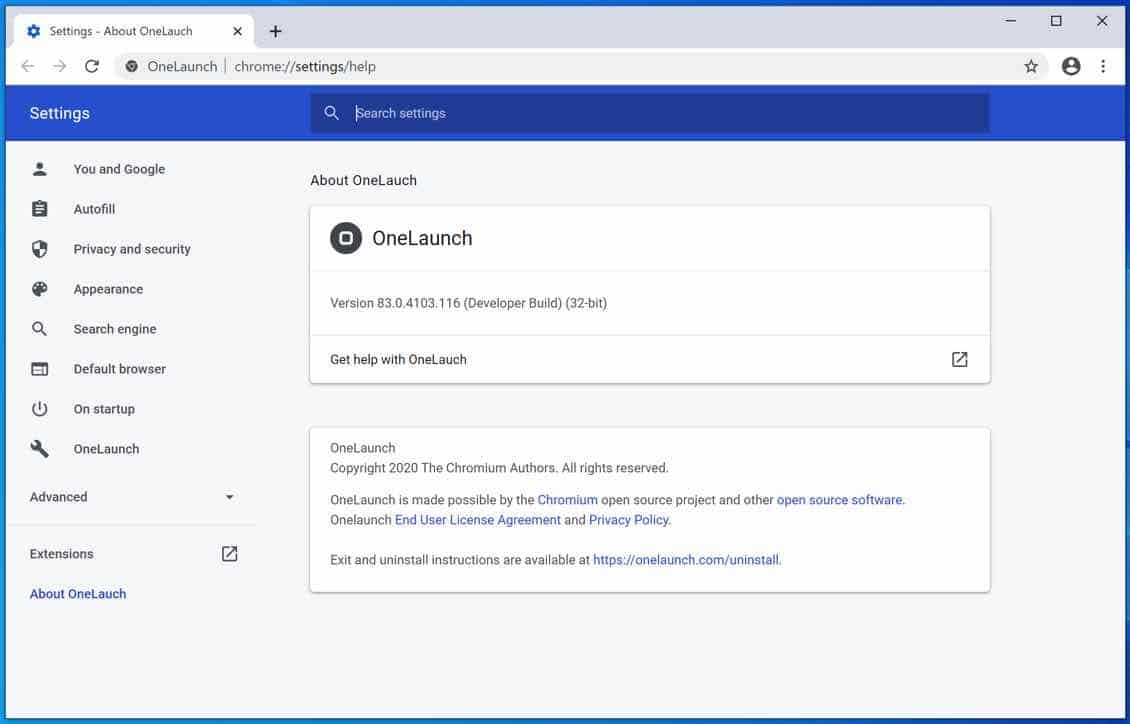Open the Chromium project link
This screenshot has height=724, width=1130.
[x=567, y=500]
